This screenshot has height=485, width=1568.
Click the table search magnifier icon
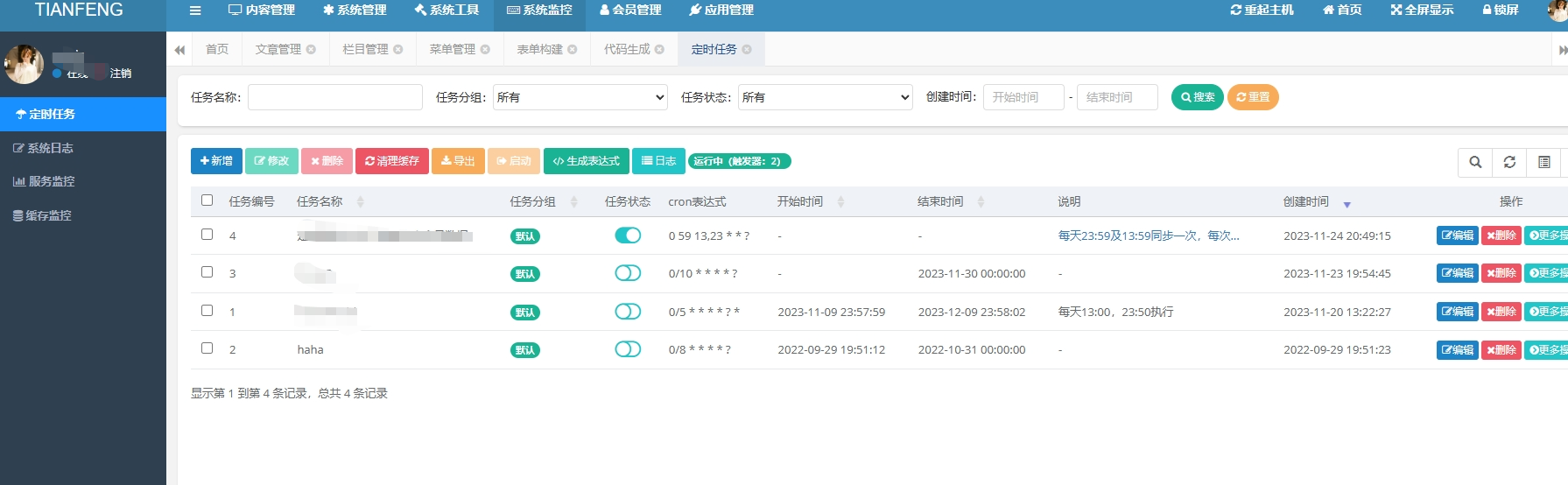(x=1475, y=162)
